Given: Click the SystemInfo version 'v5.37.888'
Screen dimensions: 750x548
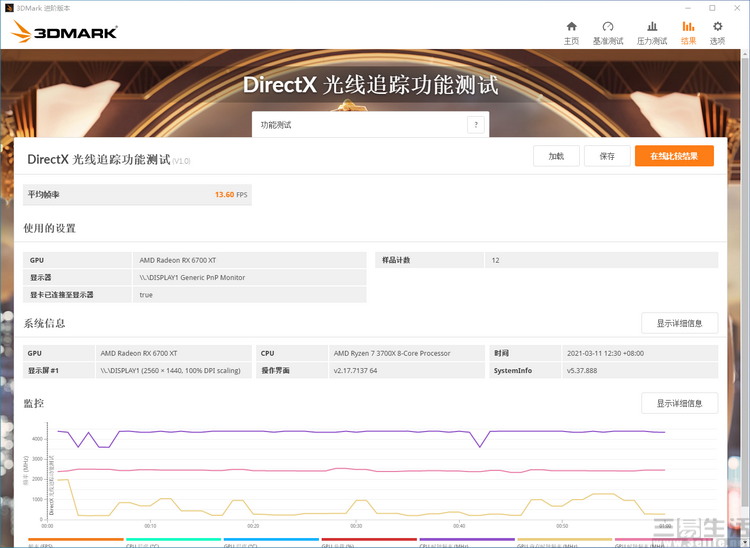Looking at the screenshot, I should pyautogui.click(x=582, y=371).
